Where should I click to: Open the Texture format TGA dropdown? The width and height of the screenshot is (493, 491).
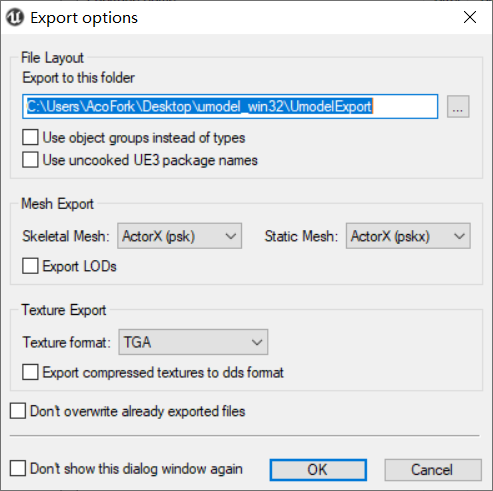[193, 342]
